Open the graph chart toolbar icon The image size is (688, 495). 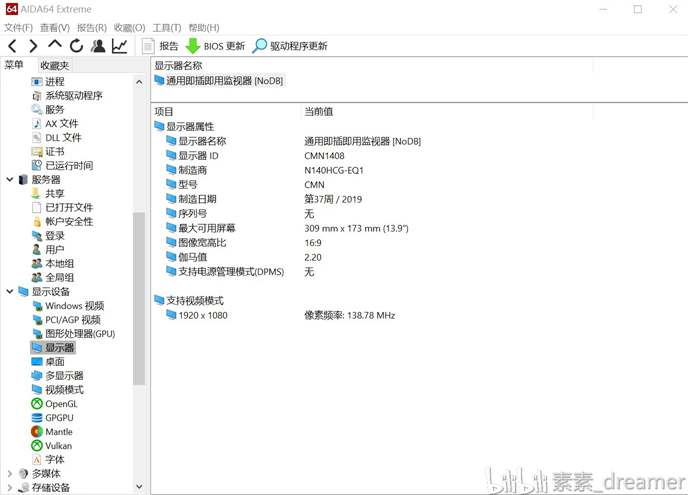119,46
